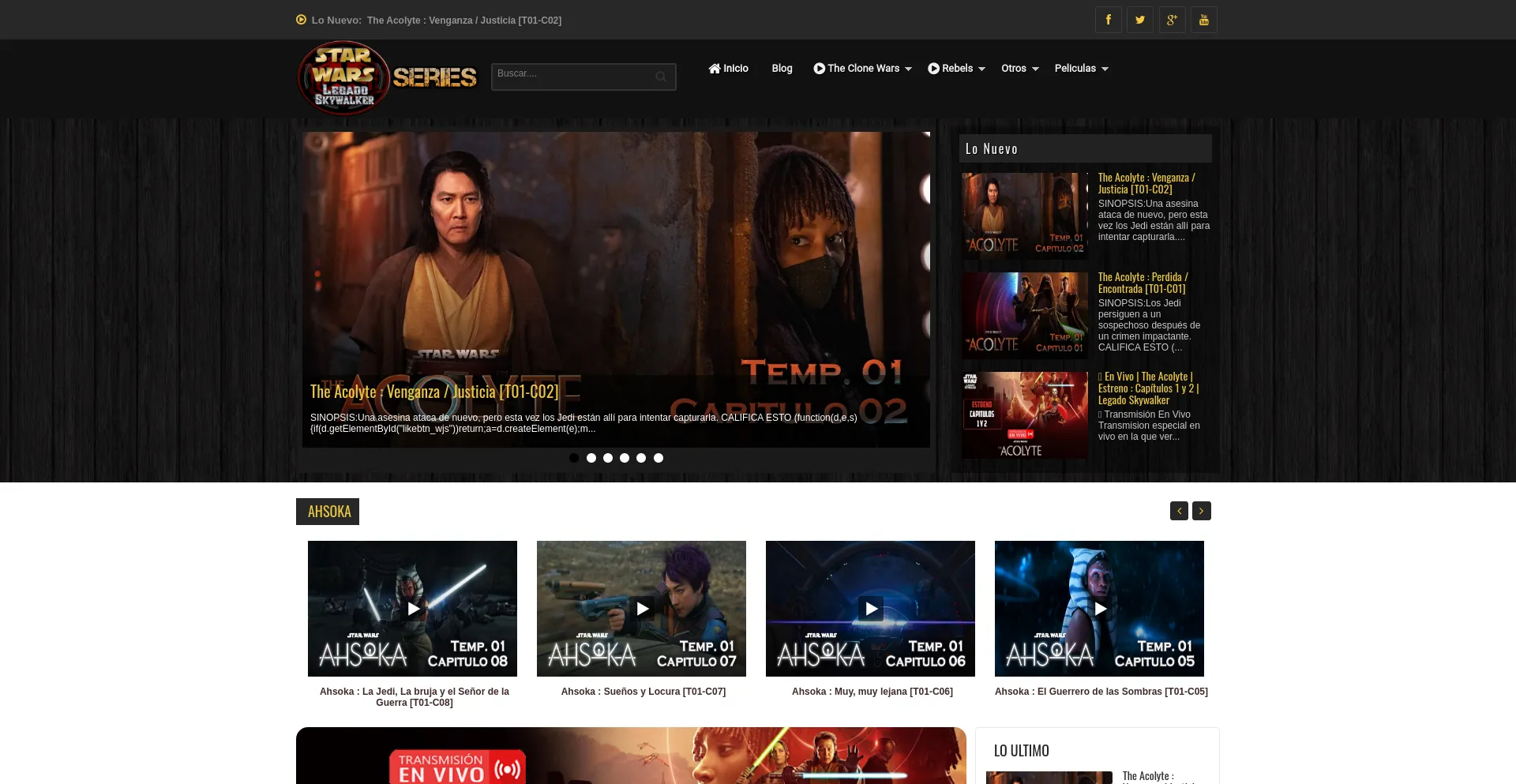Open the Twitter social link
Screen dimensions: 1516x784
1140,20
